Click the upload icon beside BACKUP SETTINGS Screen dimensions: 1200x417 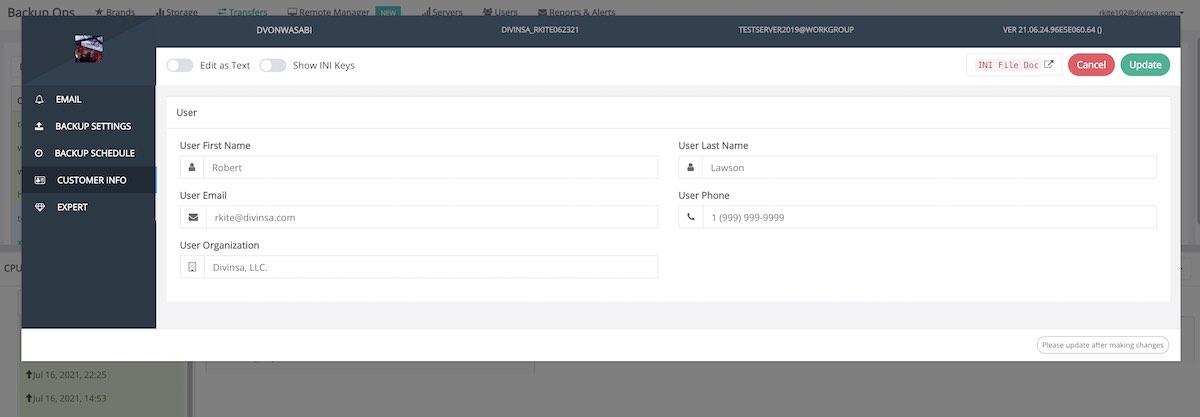tap(39, 127)
